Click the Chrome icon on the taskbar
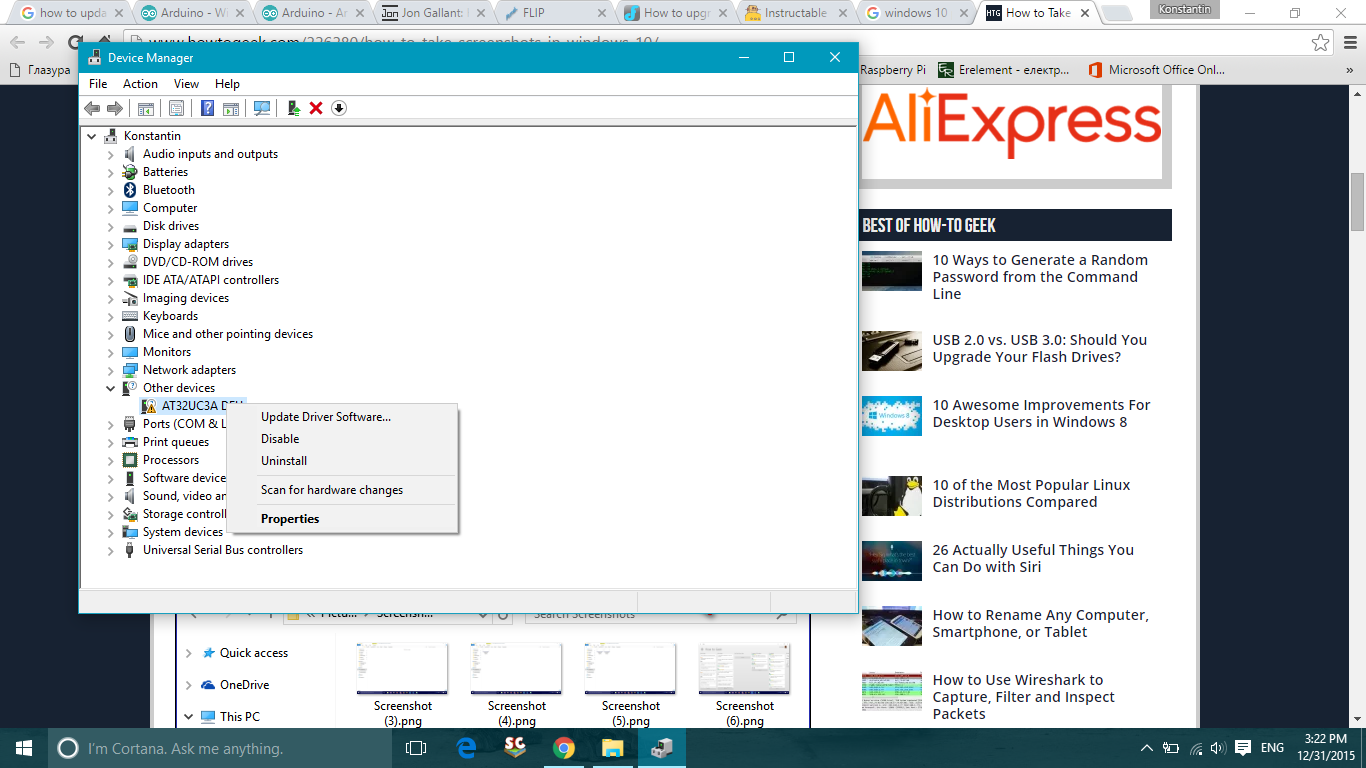Screen dimensions: 1366x768 coord(565,747)
